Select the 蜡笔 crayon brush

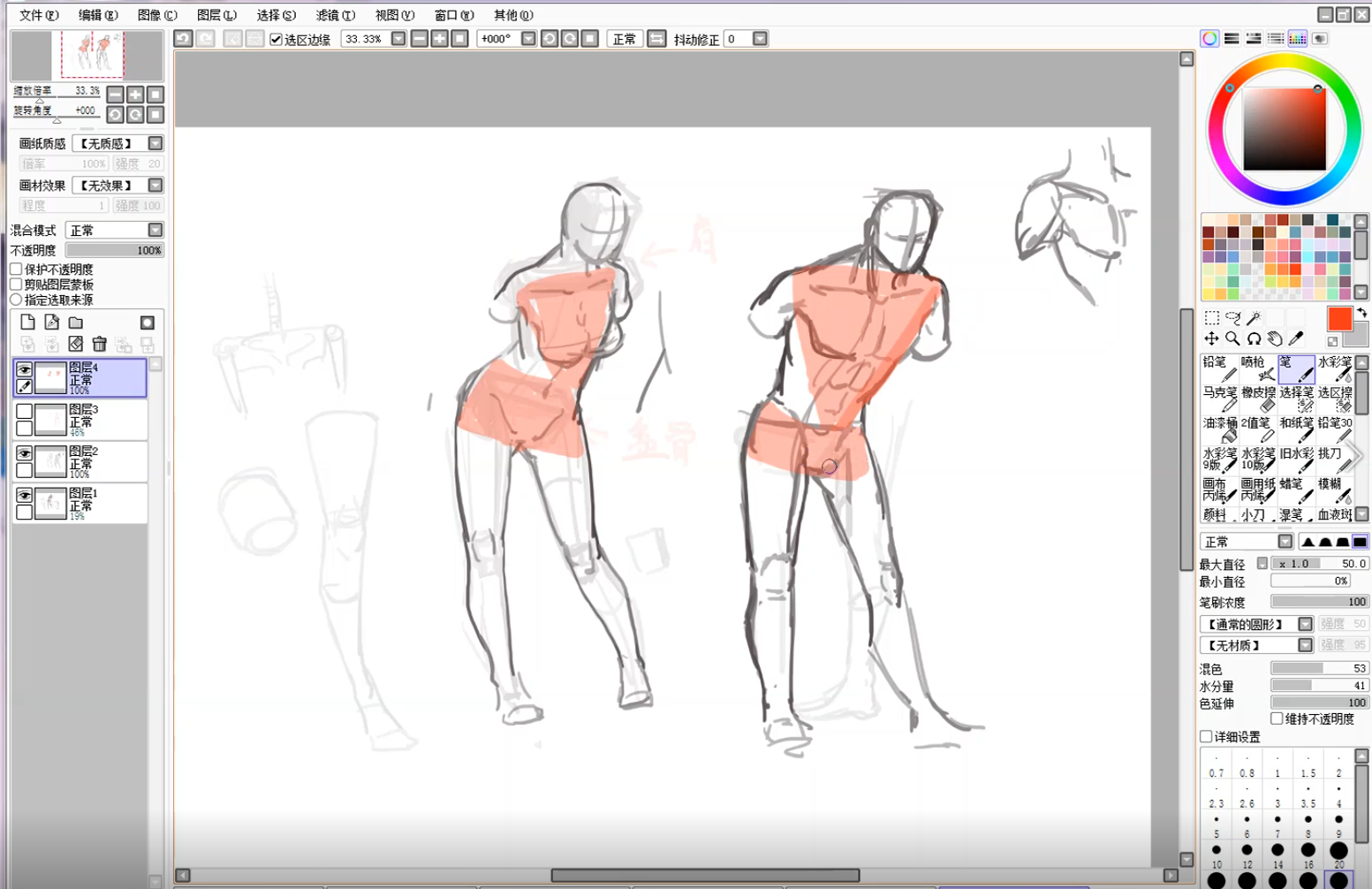tap(1296, 490)
